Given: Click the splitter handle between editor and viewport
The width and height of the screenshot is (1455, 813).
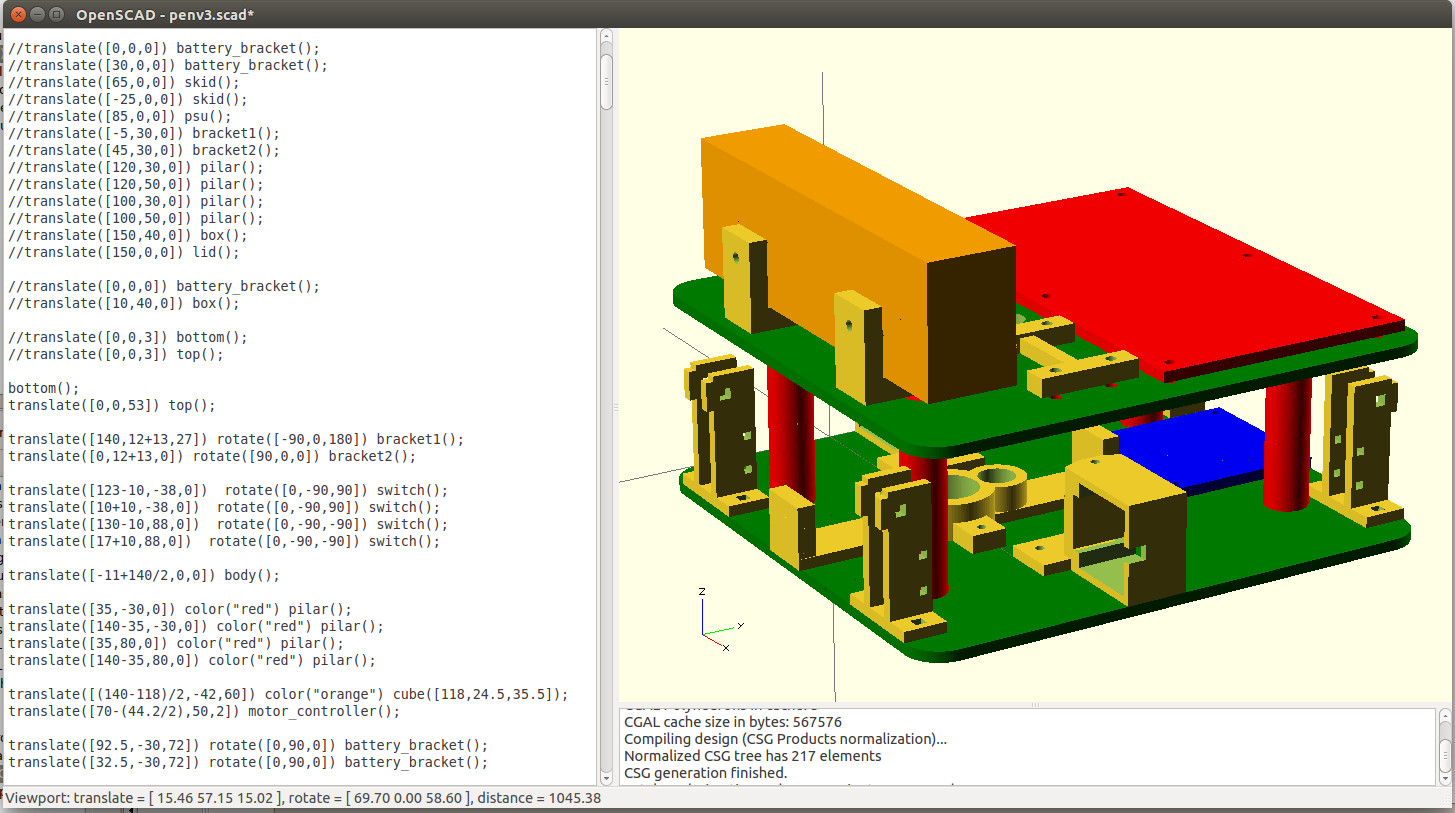Looking at the screenshot, I should pos(614,406).
